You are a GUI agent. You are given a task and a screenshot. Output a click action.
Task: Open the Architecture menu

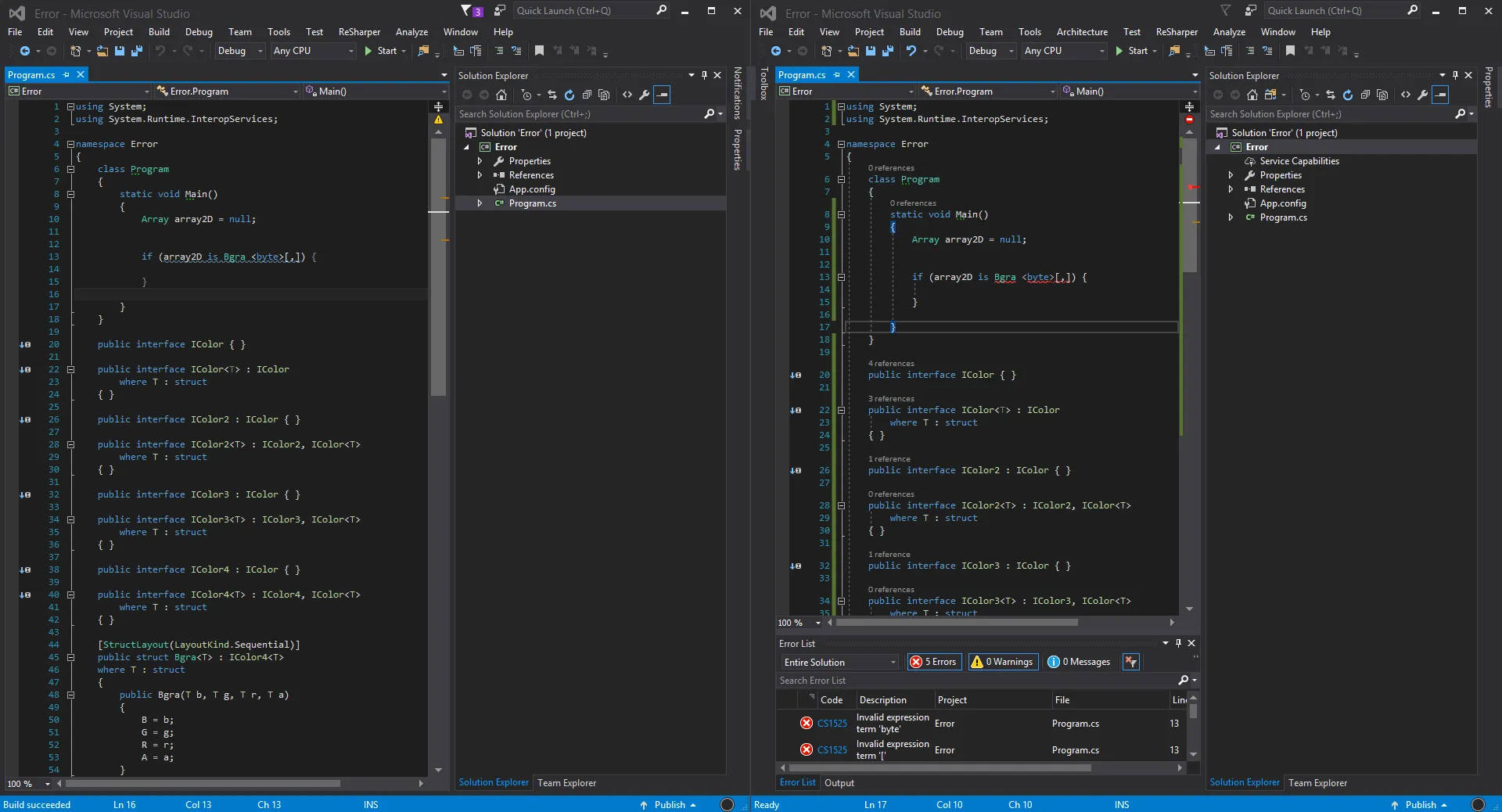coord(1081,32)
